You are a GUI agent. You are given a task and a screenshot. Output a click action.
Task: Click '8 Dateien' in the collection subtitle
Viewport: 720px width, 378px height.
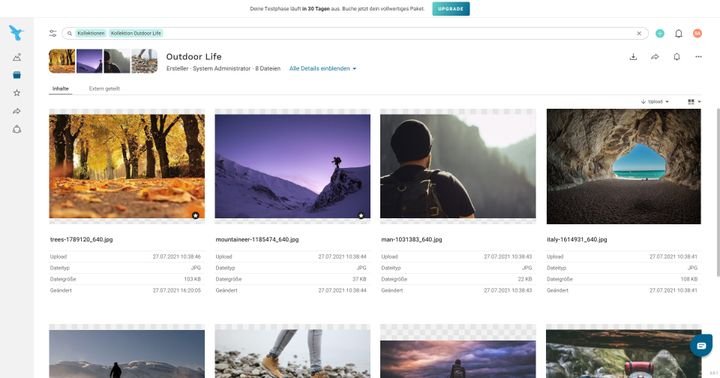click(x=268, y=68)
